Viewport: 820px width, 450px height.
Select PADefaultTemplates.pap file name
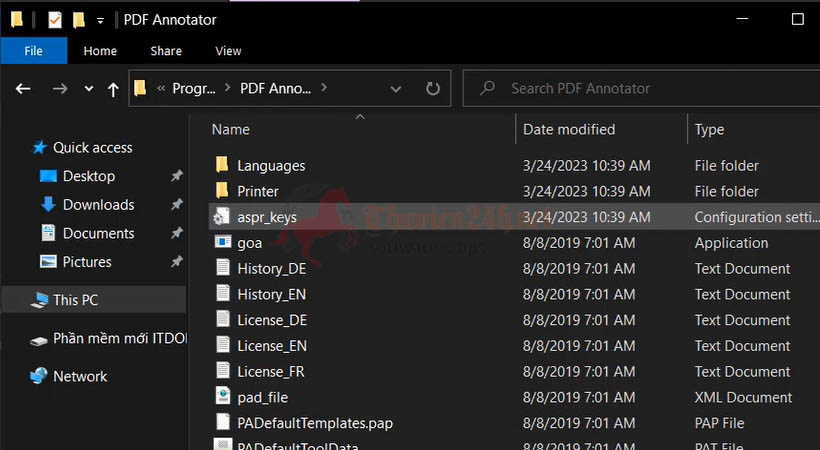pyautogui.click(x=315, y=423)
